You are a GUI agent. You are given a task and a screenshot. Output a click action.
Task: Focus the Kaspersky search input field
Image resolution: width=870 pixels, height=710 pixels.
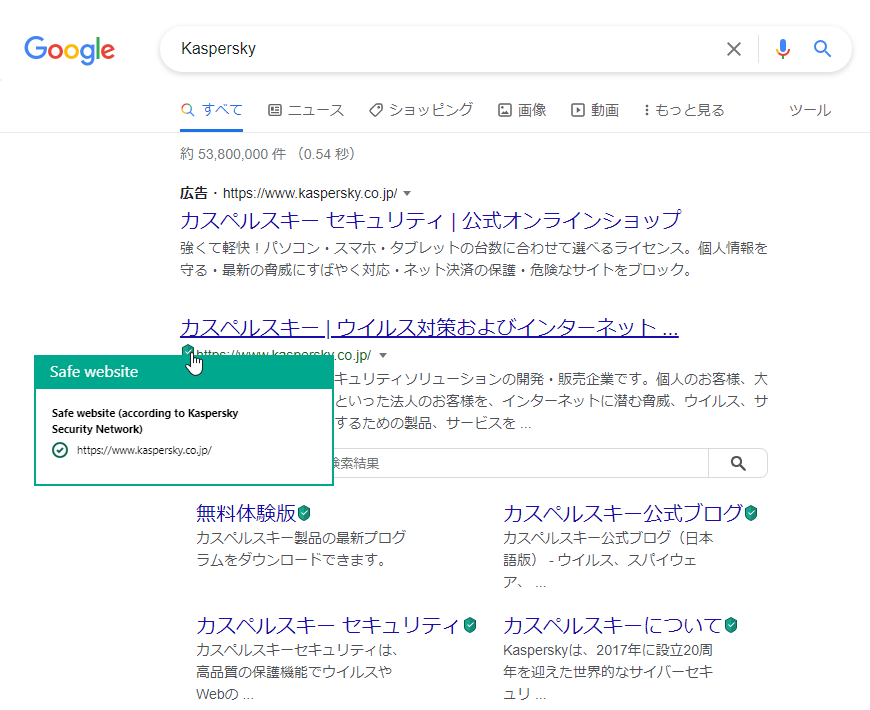tap(444, 49)
